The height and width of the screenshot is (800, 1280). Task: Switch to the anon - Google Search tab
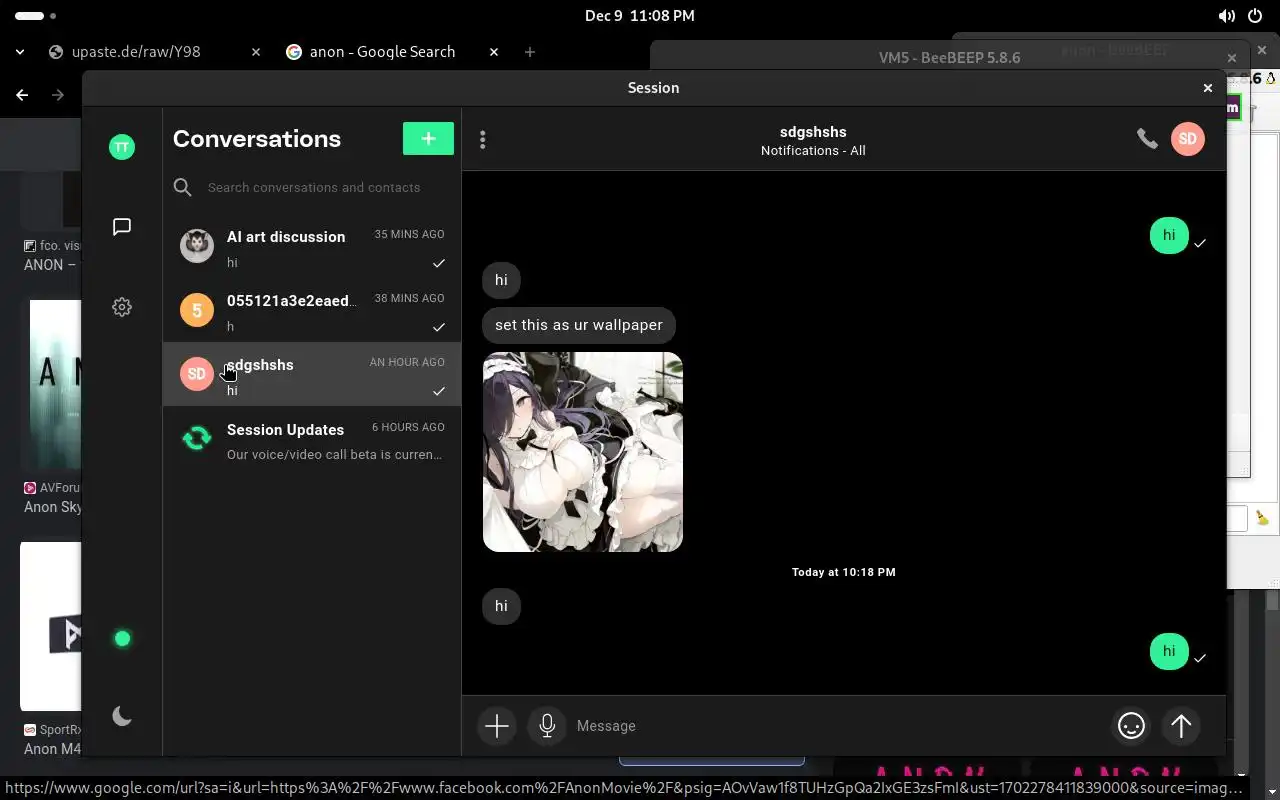[x=393, y=52]
